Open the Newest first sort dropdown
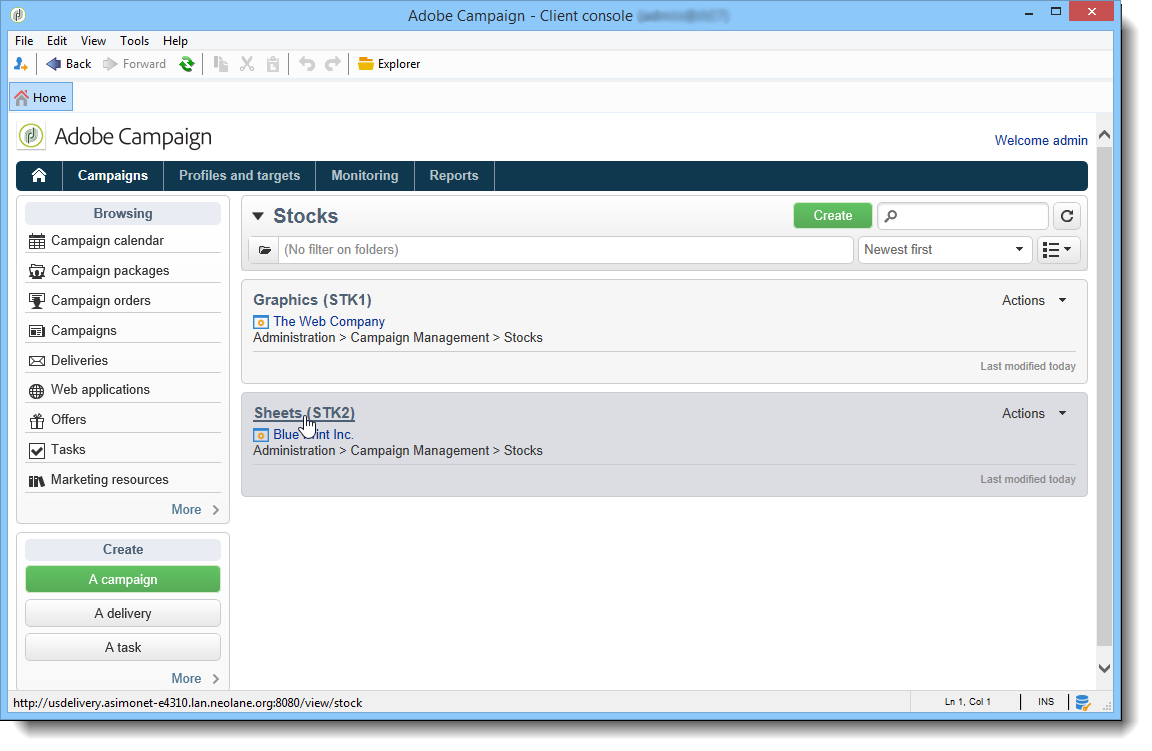The height and width of the screenshot is (751, 1152). coord(945,250)
